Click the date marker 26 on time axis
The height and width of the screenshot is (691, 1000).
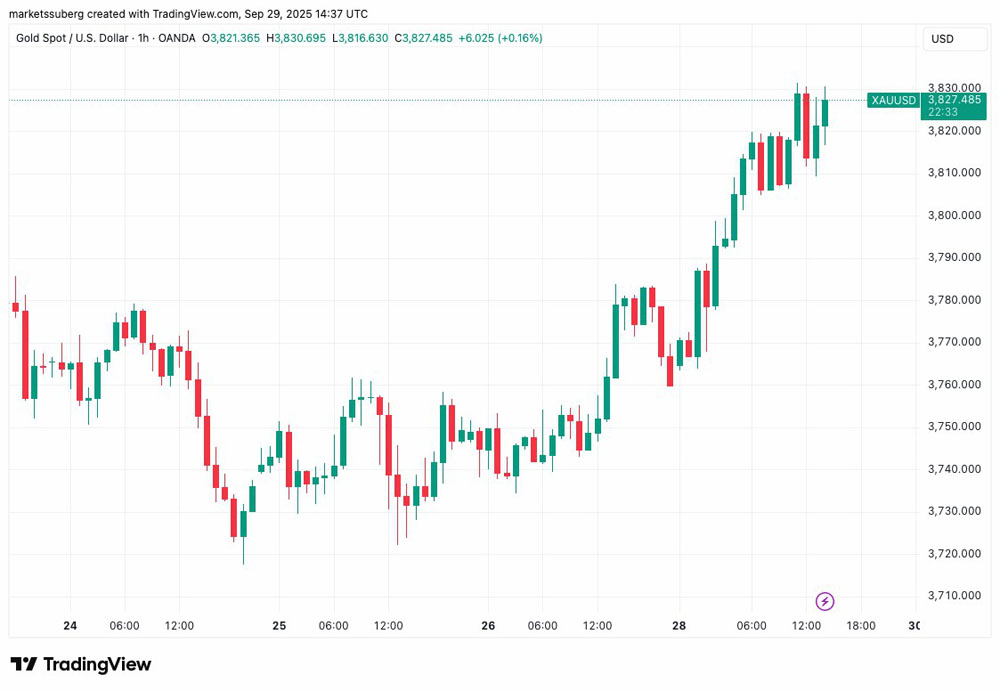(488, 625)
